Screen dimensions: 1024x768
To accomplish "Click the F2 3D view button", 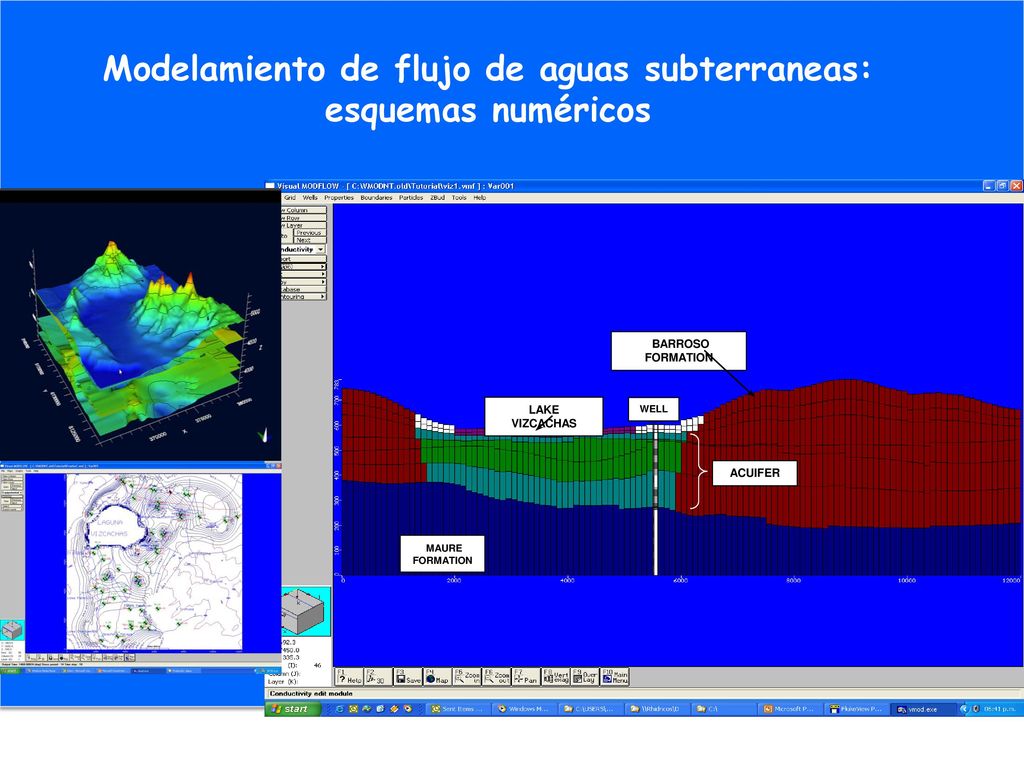I will [377, 677].
